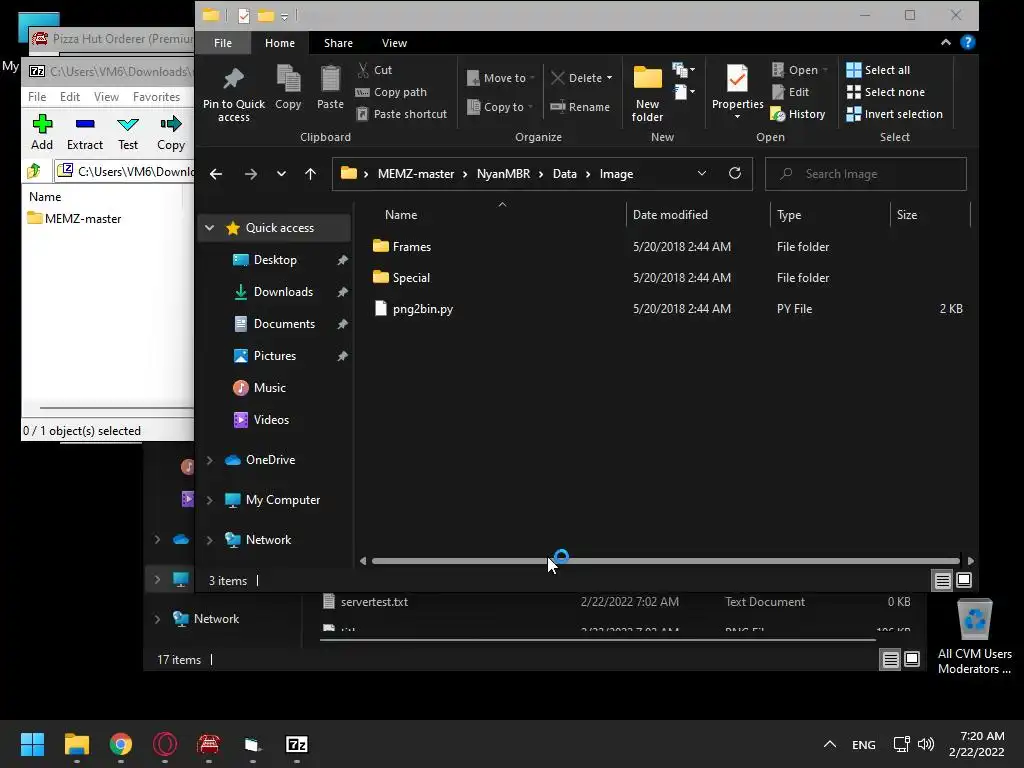This screenshot has height=768, width=1024.
Task: Go back to previous folder
Action: pyautogui.click(x=216, y=174)
